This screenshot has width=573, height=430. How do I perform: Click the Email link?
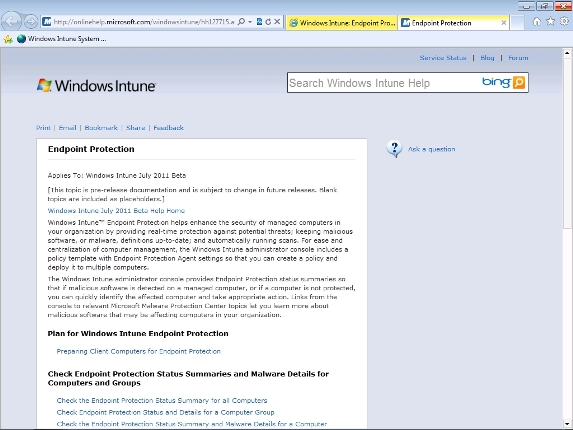point(67,128)
